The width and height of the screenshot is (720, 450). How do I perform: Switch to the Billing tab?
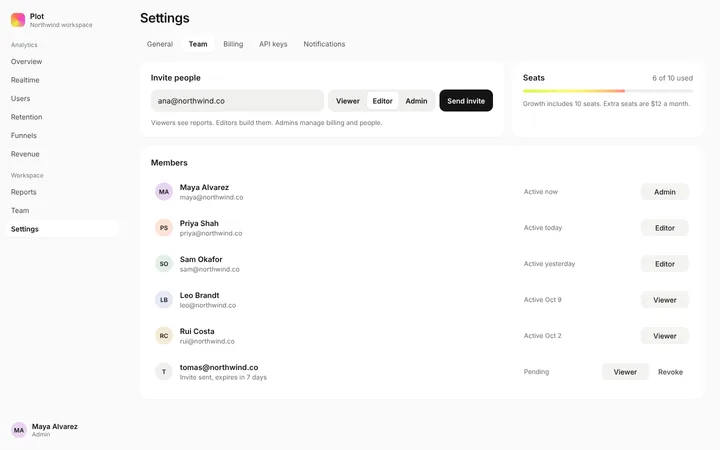coord(233,44)
